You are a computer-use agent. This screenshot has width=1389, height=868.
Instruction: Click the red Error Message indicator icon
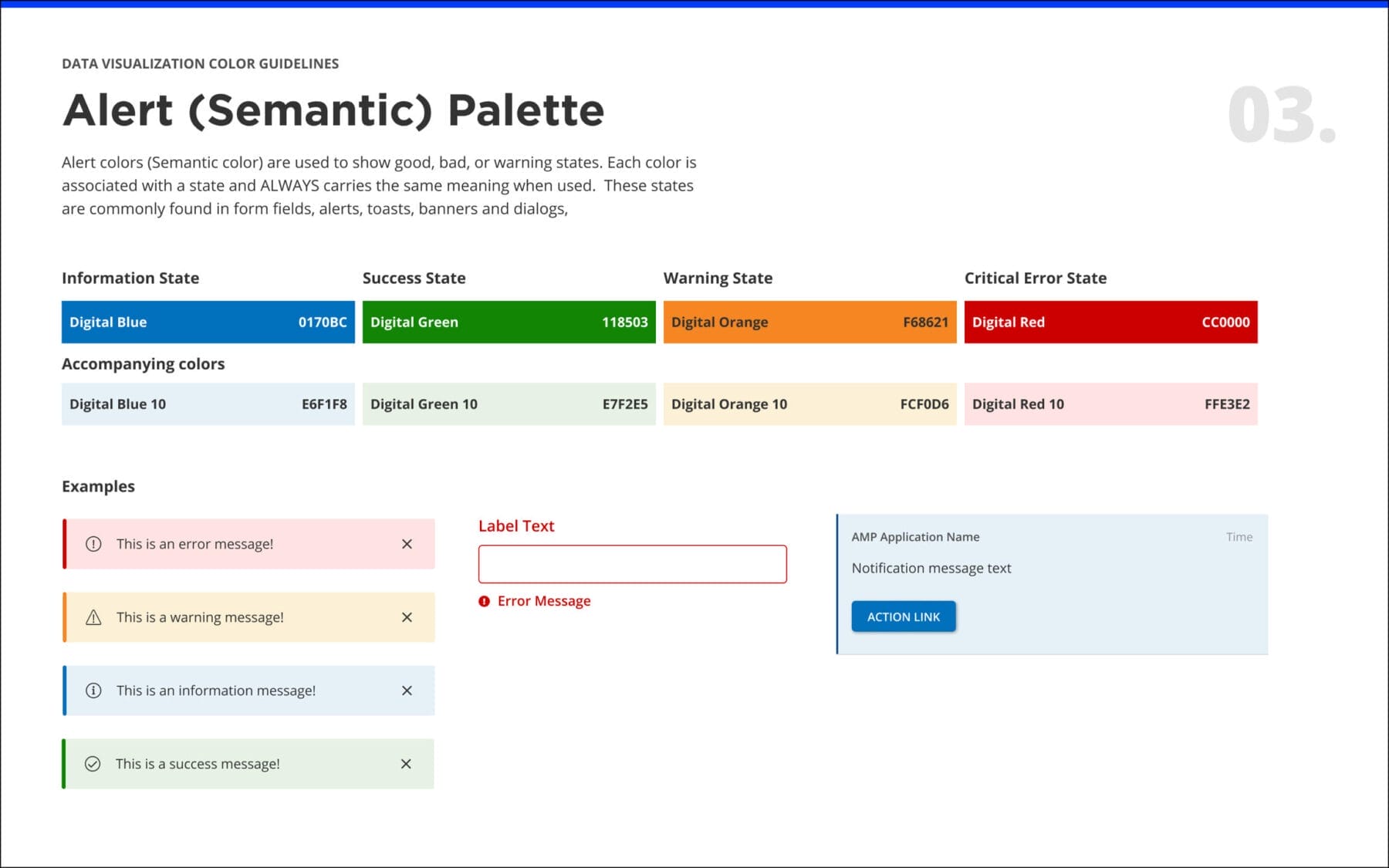coord(484,600)
